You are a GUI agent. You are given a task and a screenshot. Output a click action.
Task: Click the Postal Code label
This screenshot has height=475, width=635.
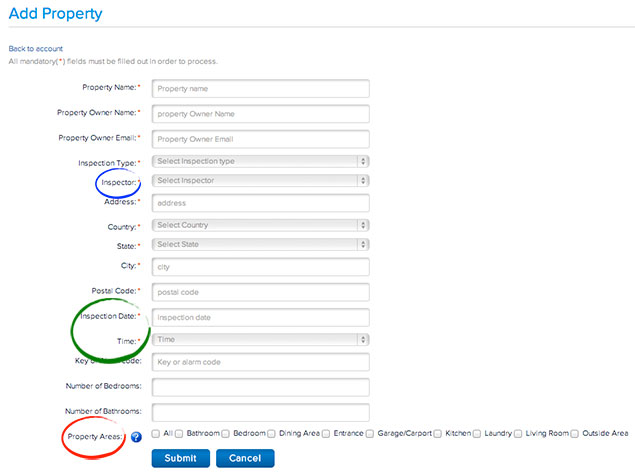114,291
